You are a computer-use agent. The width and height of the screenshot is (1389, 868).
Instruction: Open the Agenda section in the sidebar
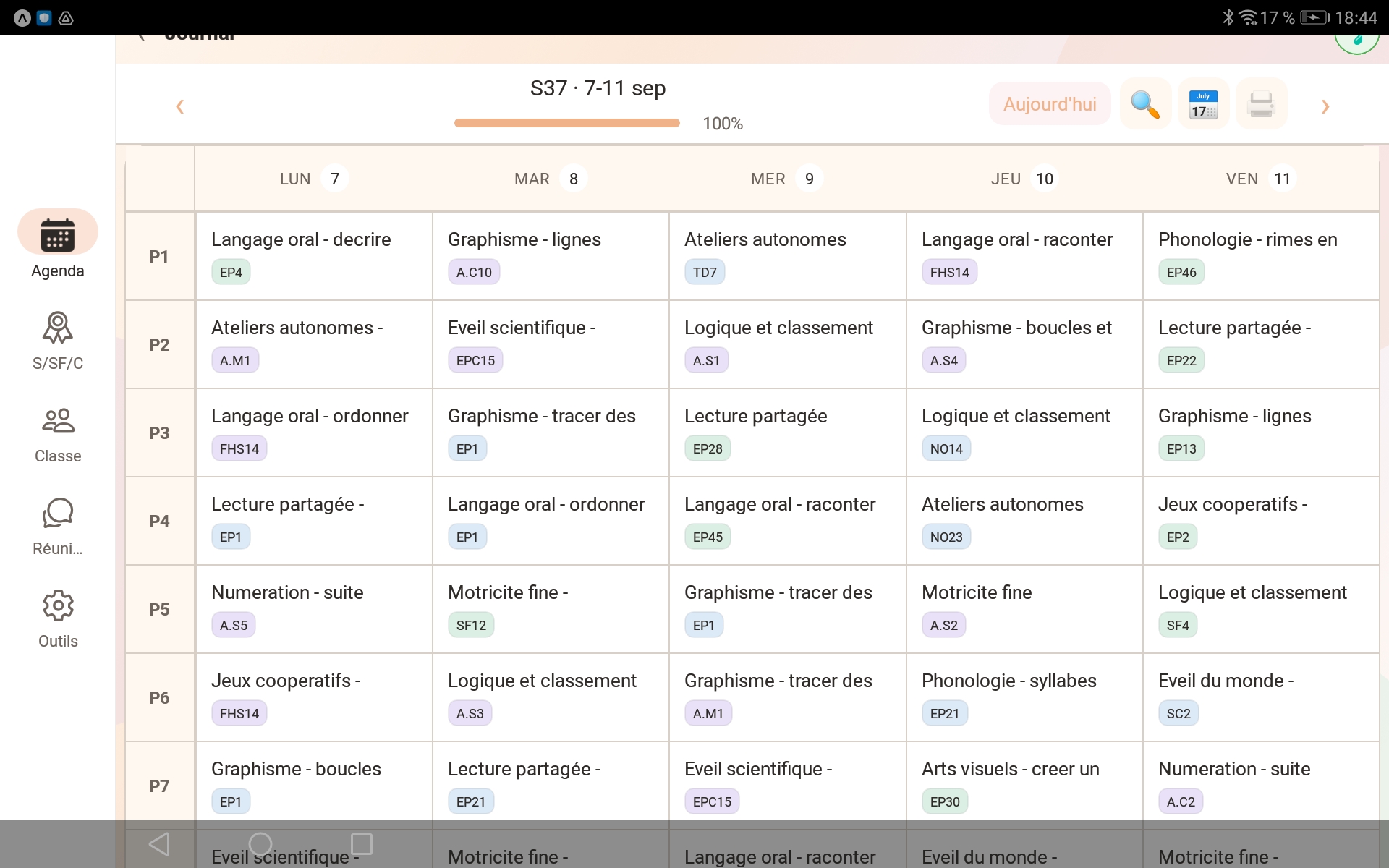[57, 244]
